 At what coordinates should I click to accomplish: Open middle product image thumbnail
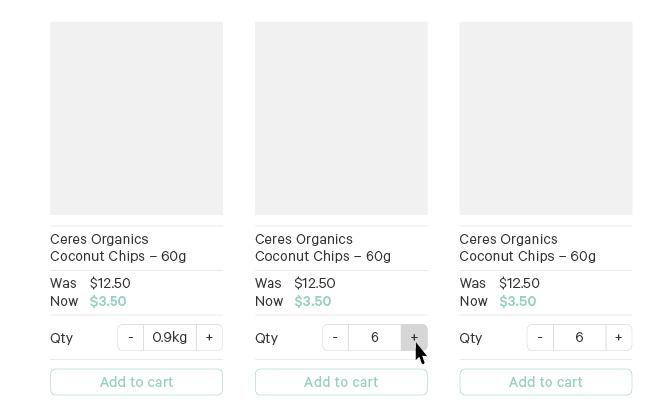tap(341, 118)
